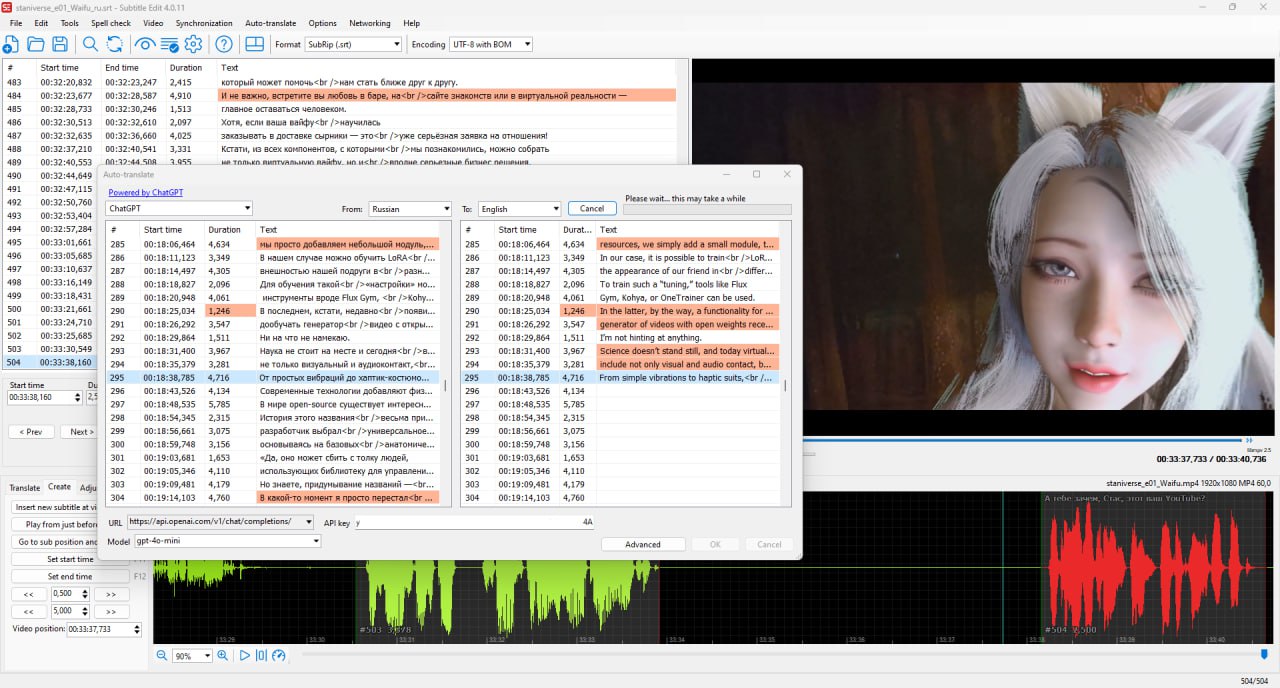Viewport: 1280px width, 688px height.
Task: Click the layout chooser toolbar icon
Action: [254, 44]
